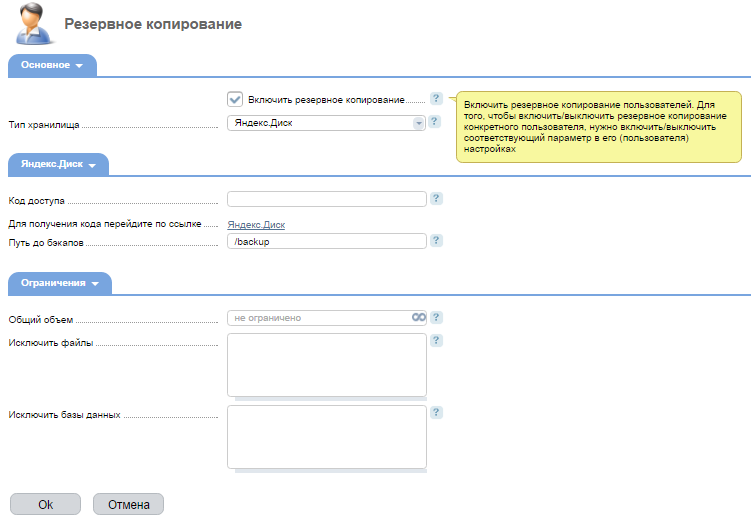Screen dimensions: 751x527
Task: Toggle Включить резервное копирование checkbox
Action: pos(235,99)
